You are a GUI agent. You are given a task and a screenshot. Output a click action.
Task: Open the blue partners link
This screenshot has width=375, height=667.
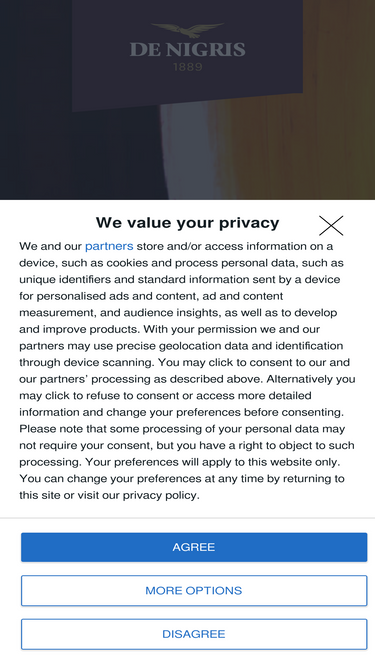point(109,246)
